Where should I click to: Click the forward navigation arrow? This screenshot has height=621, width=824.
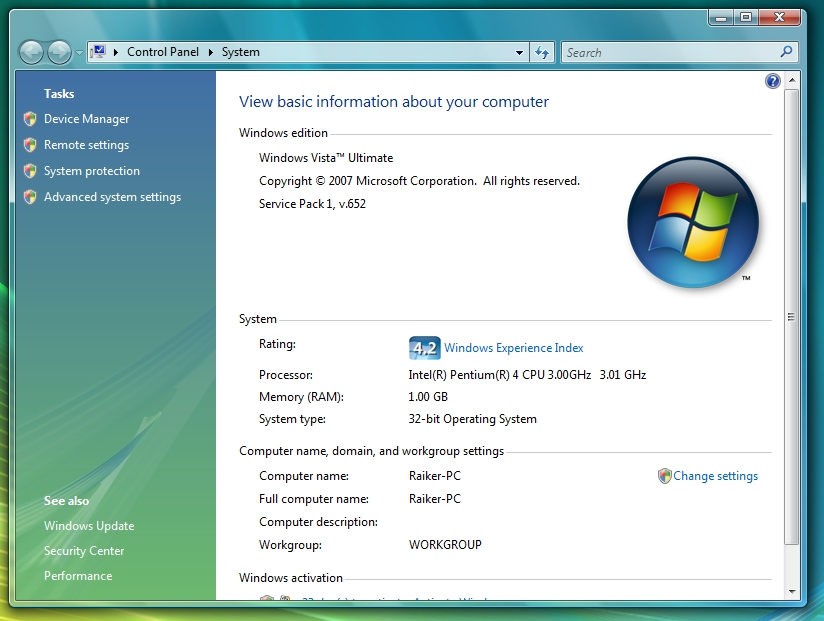(x=58, y=52)
